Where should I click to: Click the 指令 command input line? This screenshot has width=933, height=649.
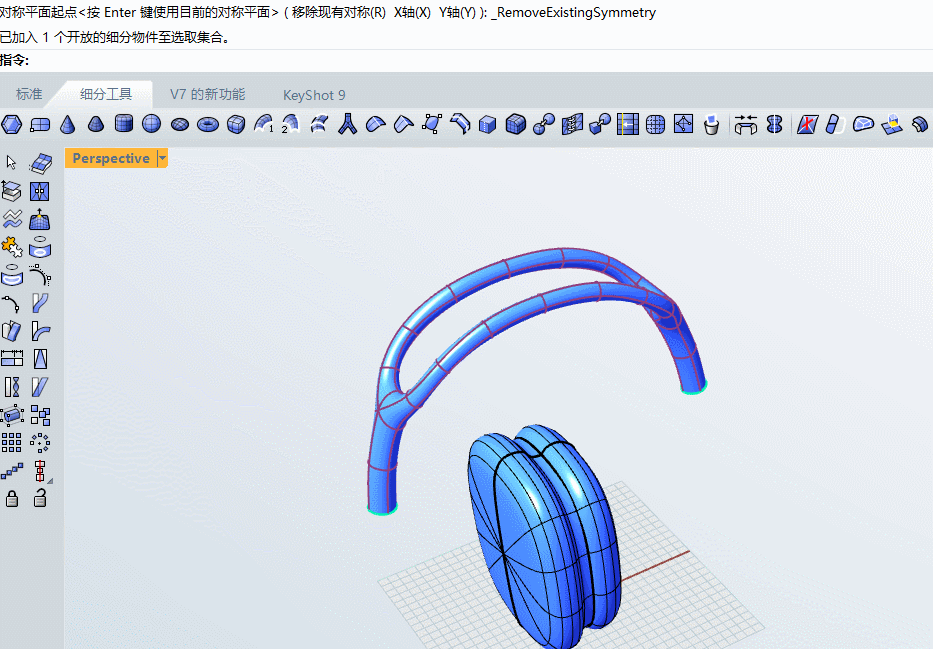click(466, 60)
